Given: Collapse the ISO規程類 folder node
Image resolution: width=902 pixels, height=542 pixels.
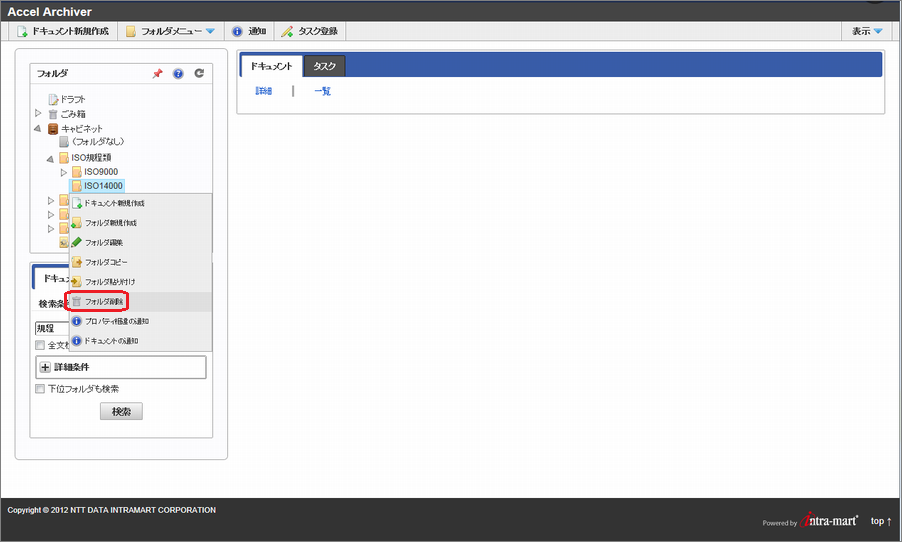Looking at the screenshot, I should pos(50,158).
